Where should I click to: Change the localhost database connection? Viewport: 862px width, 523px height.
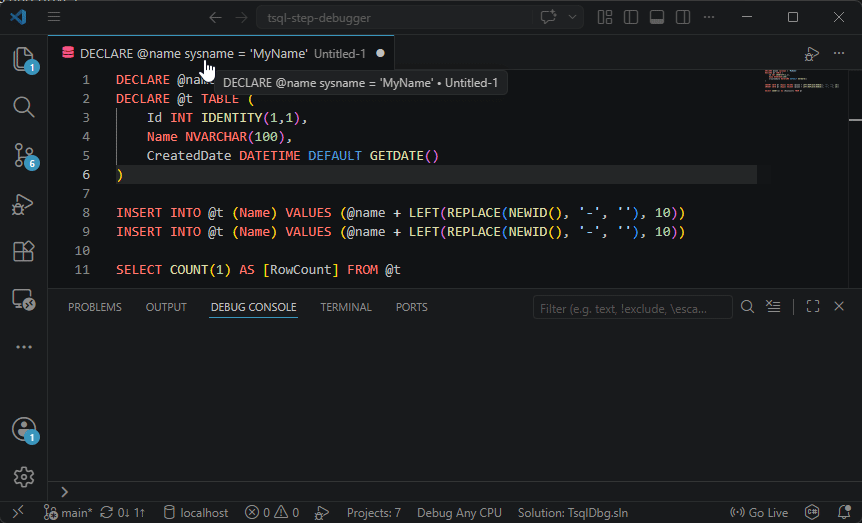click(x=196, y=513)
